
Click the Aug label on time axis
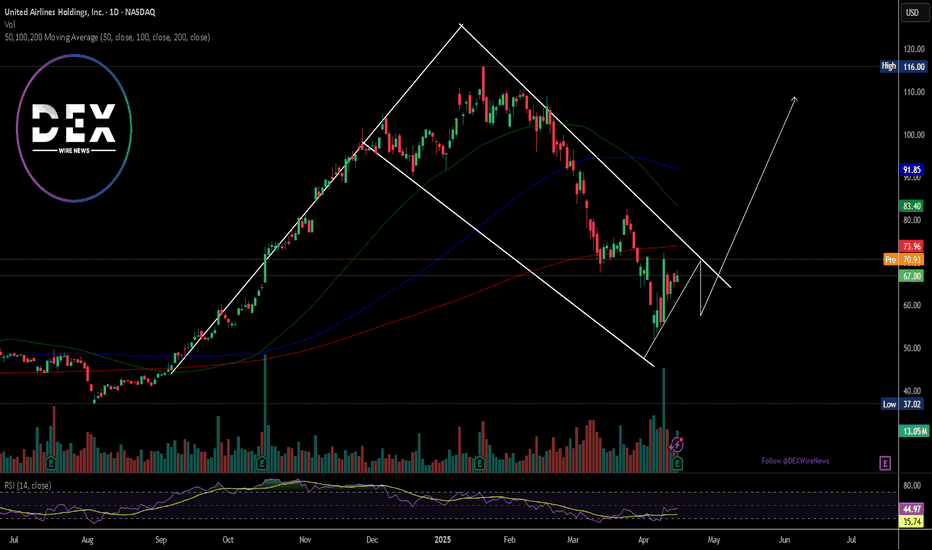87,540
